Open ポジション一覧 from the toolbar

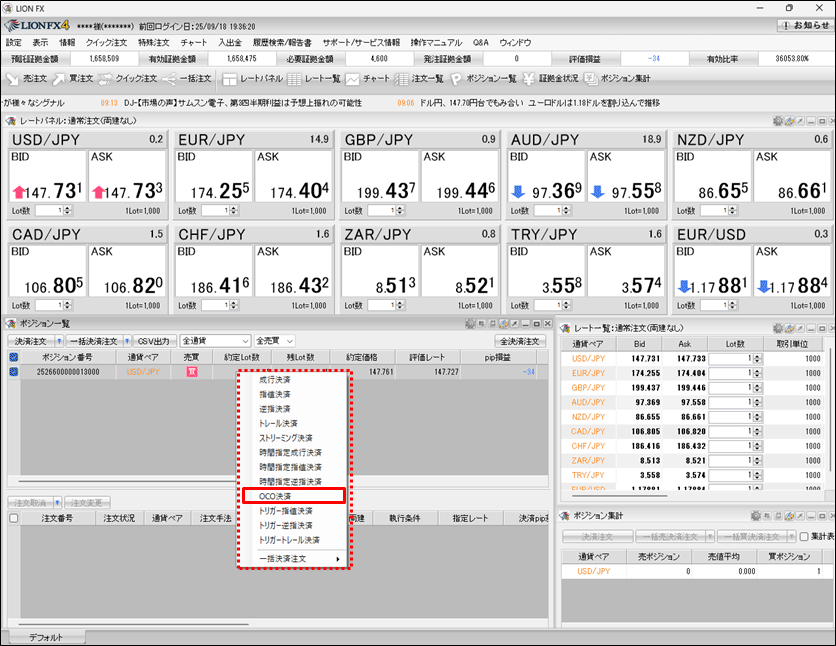click(x=483, y=78)
